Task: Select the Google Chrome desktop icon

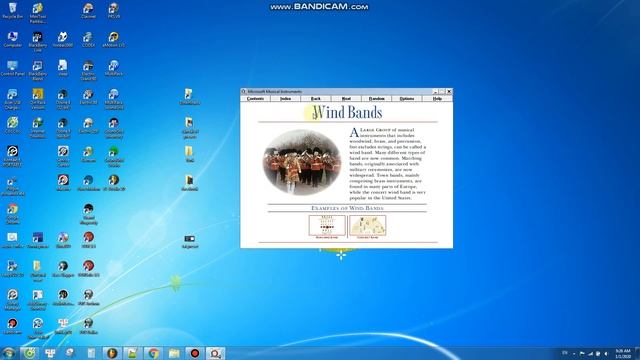Action: click(12, 214)
